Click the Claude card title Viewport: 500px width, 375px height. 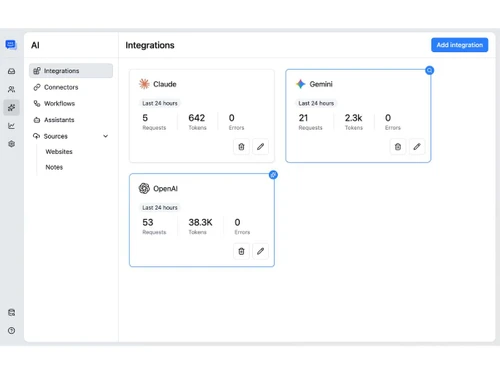coord(165,84)
